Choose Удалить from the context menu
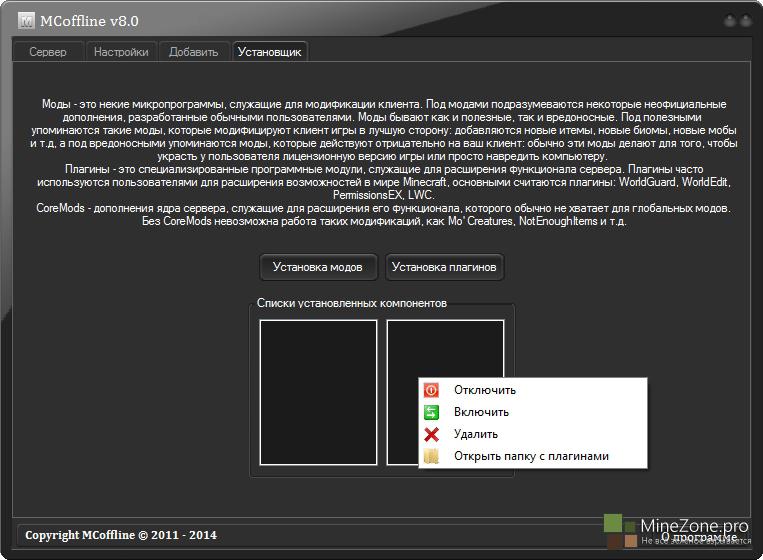The image size is (763, 560). point(475,434)
